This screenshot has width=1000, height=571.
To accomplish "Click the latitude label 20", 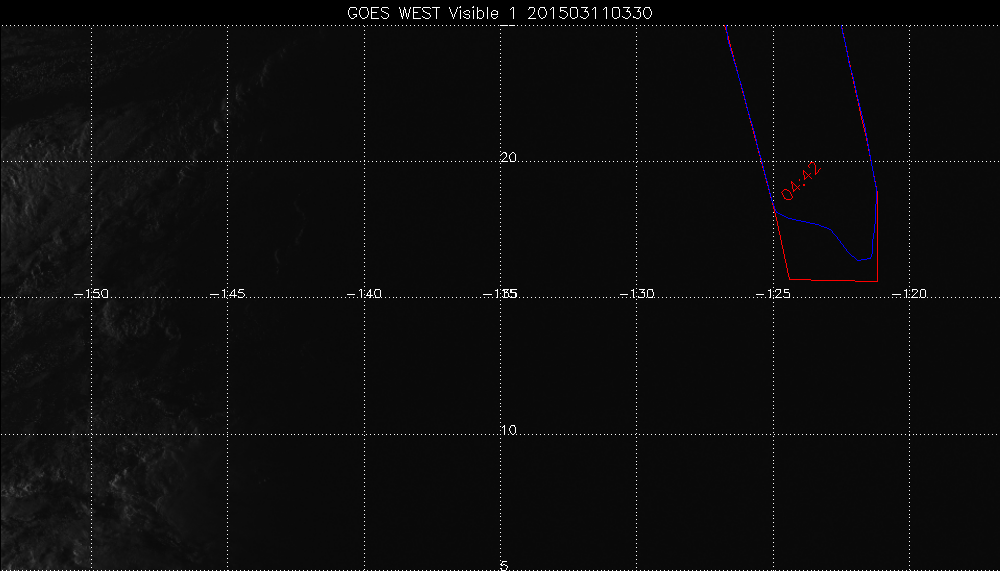I will coord(508,158).
